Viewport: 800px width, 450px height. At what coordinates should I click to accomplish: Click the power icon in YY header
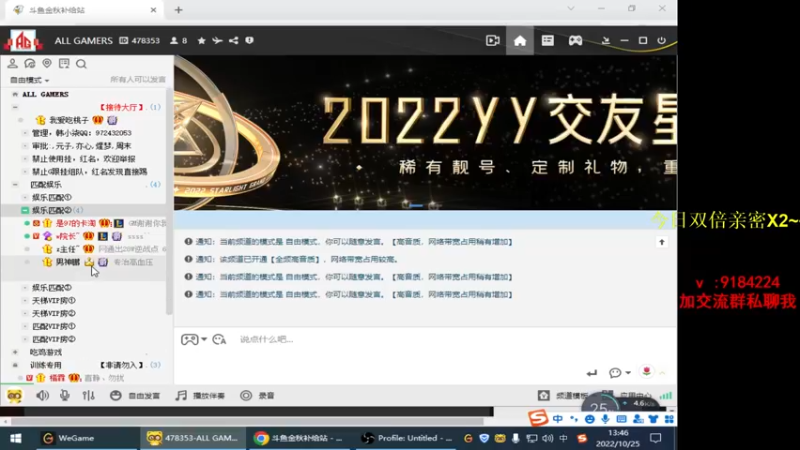point(662,40)
